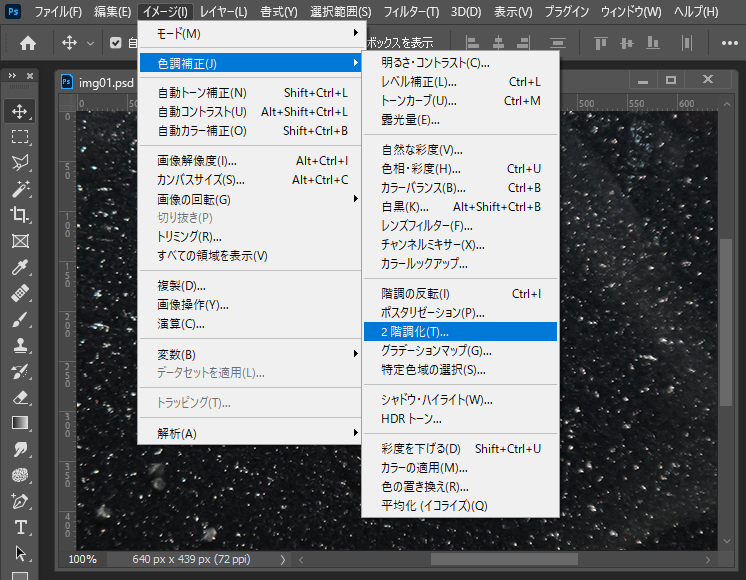Open レイヤー(L) menu
Image resolution: width=746 pixels, height=580 pixels.
click(x=223, y=11)
